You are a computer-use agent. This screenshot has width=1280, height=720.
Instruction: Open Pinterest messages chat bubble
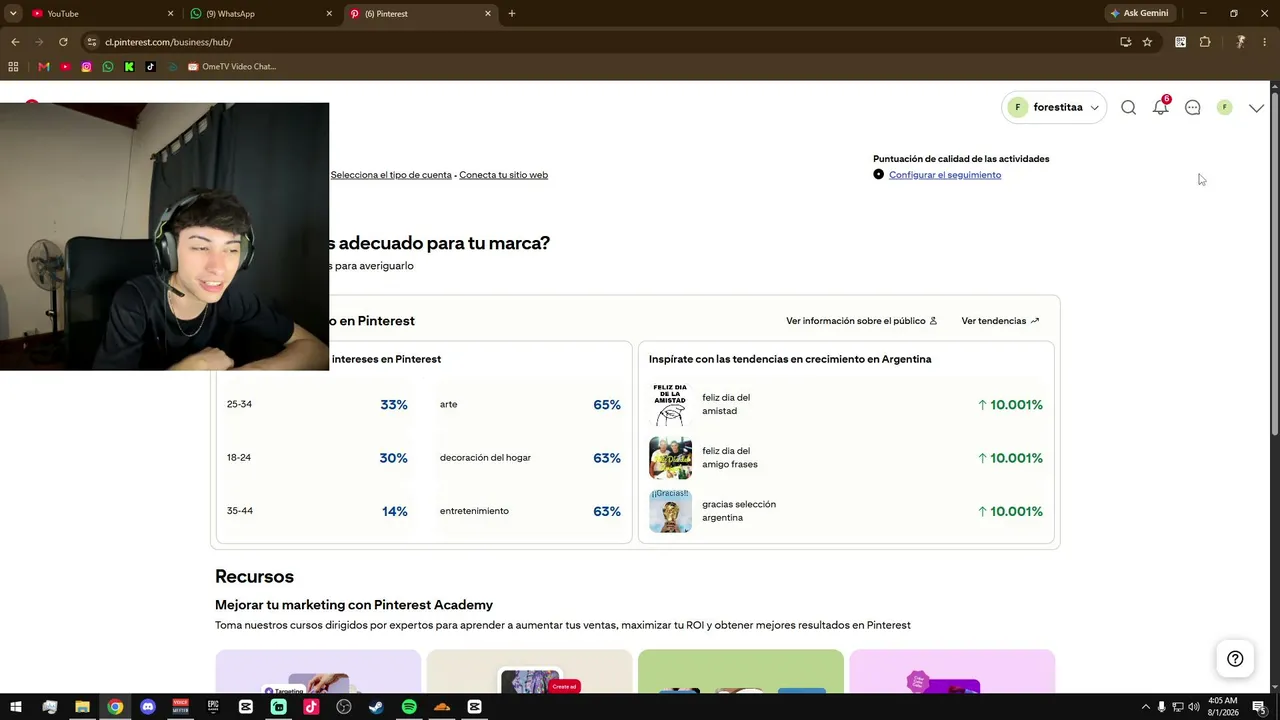1192,107
